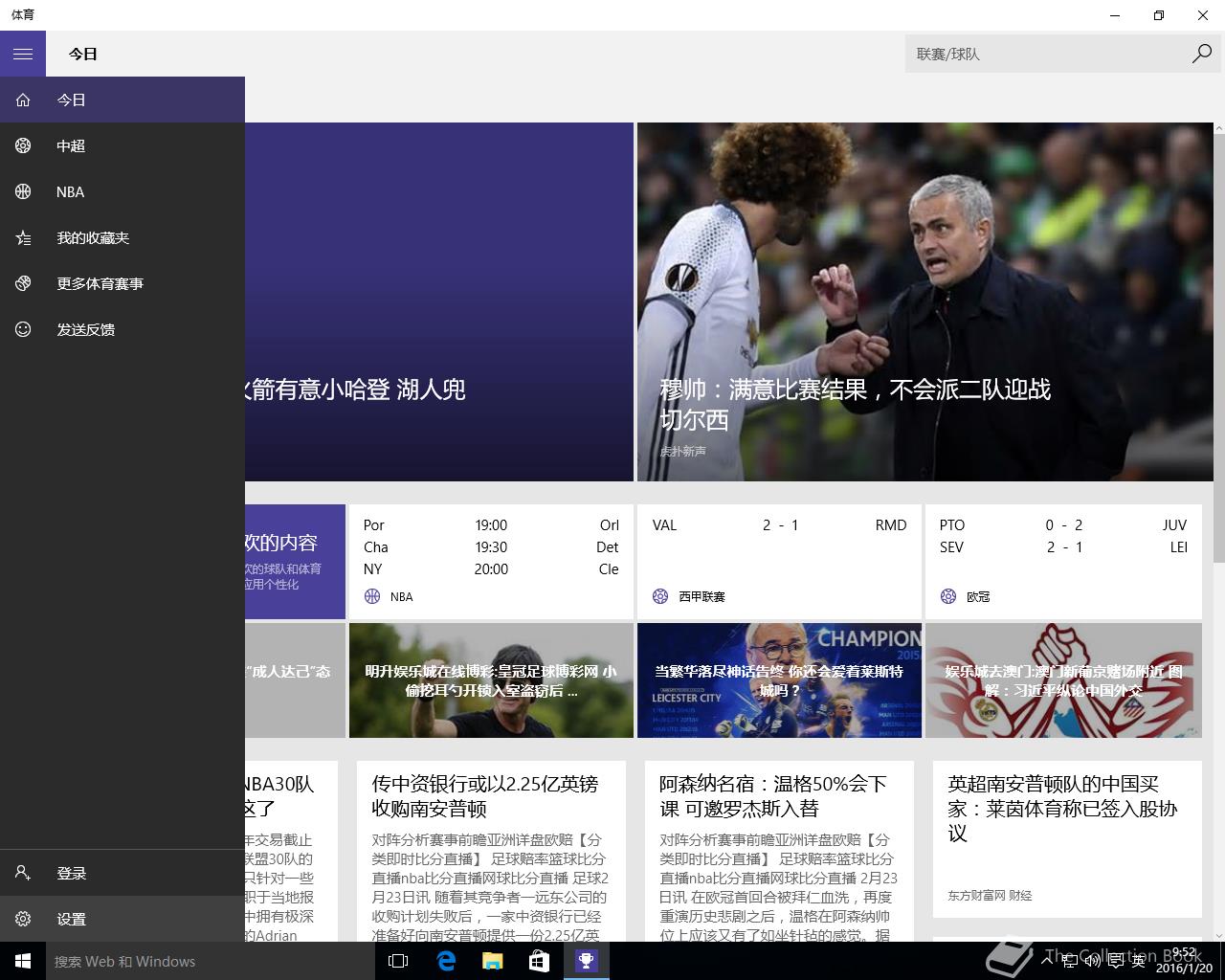The image size is (1225, 980).
Task: Open 更多体育赛事 more sports
Action: (x=122, y=283)
